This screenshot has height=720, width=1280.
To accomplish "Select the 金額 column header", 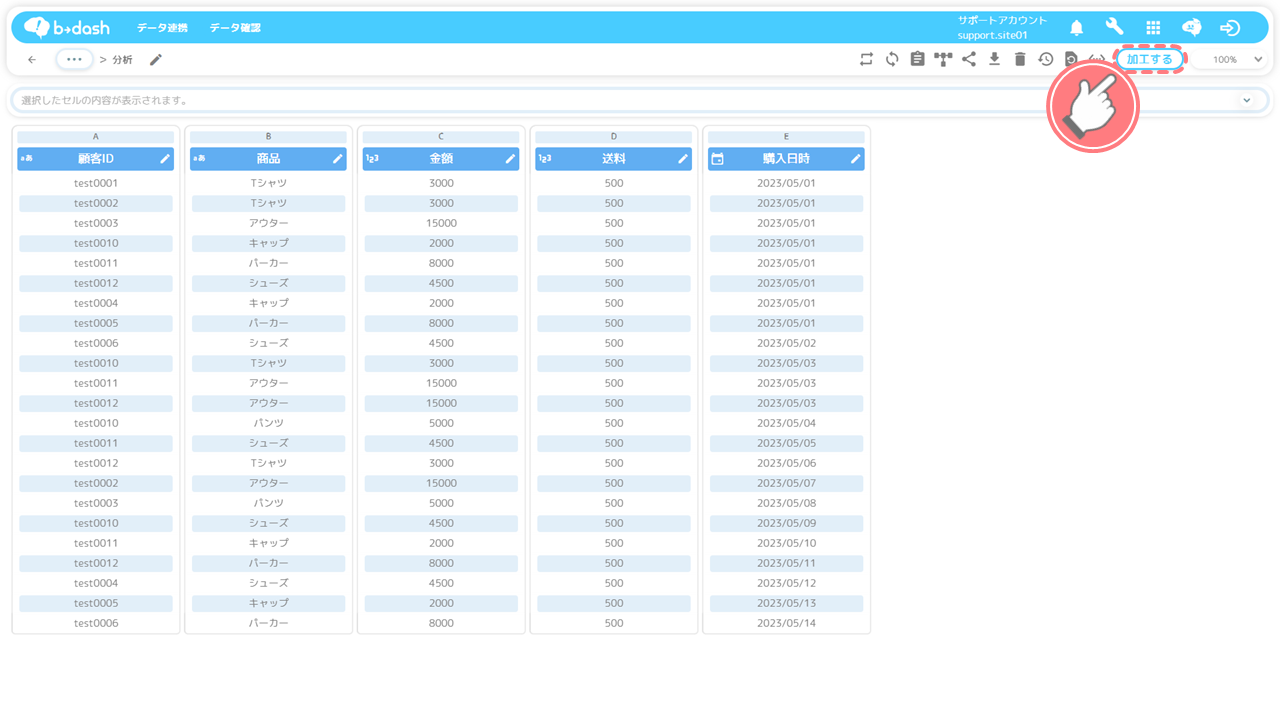I will [x=441, y=159].
